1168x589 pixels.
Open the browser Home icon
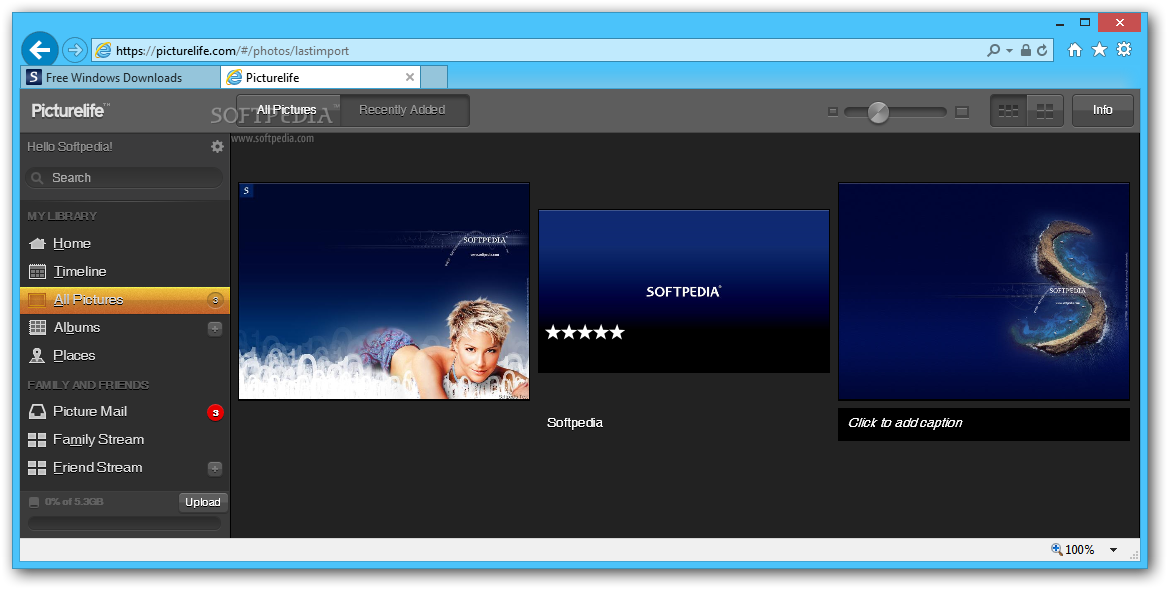click(1074, 50)
